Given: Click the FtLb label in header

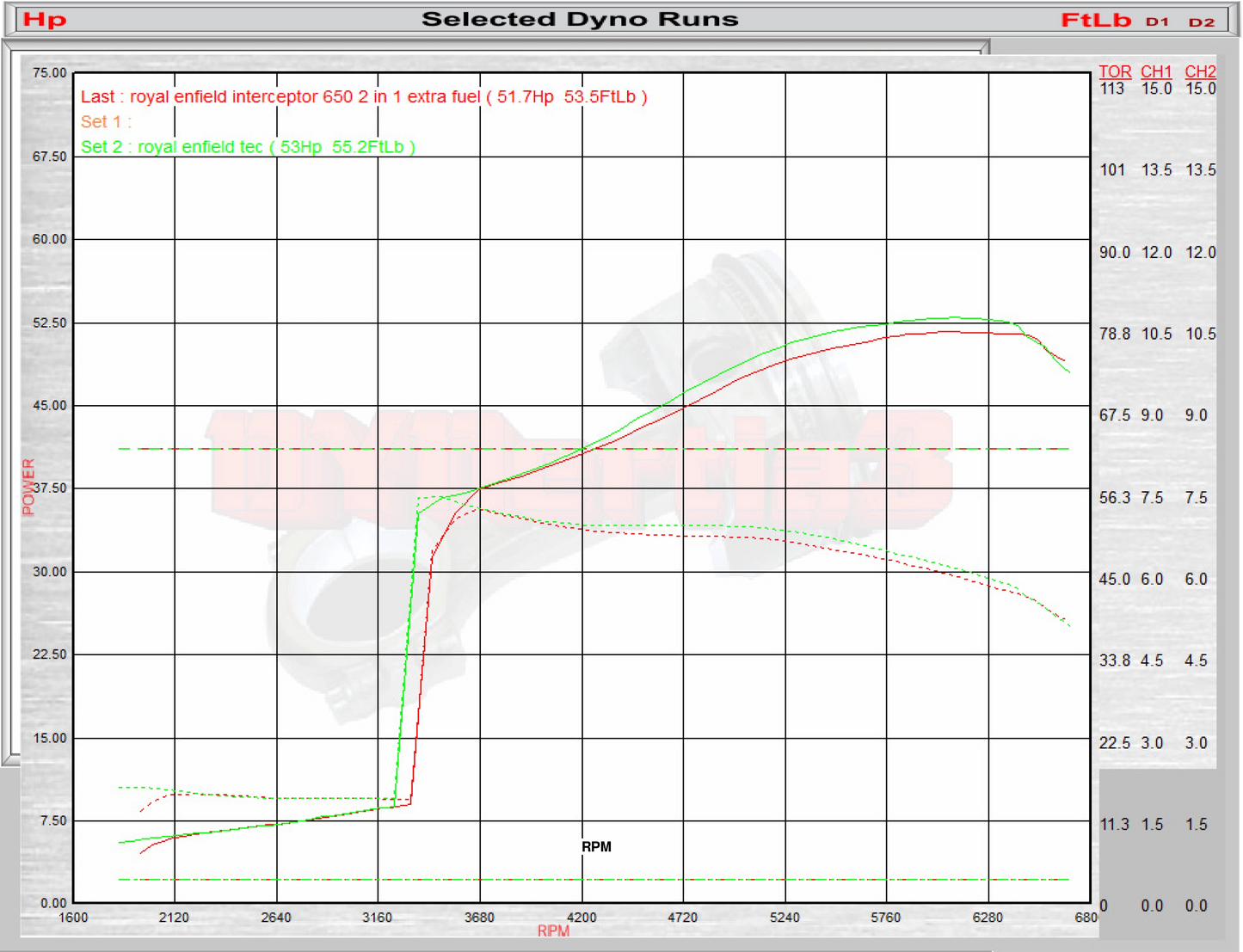Looking at the screenshot, I should [1095, 20].
